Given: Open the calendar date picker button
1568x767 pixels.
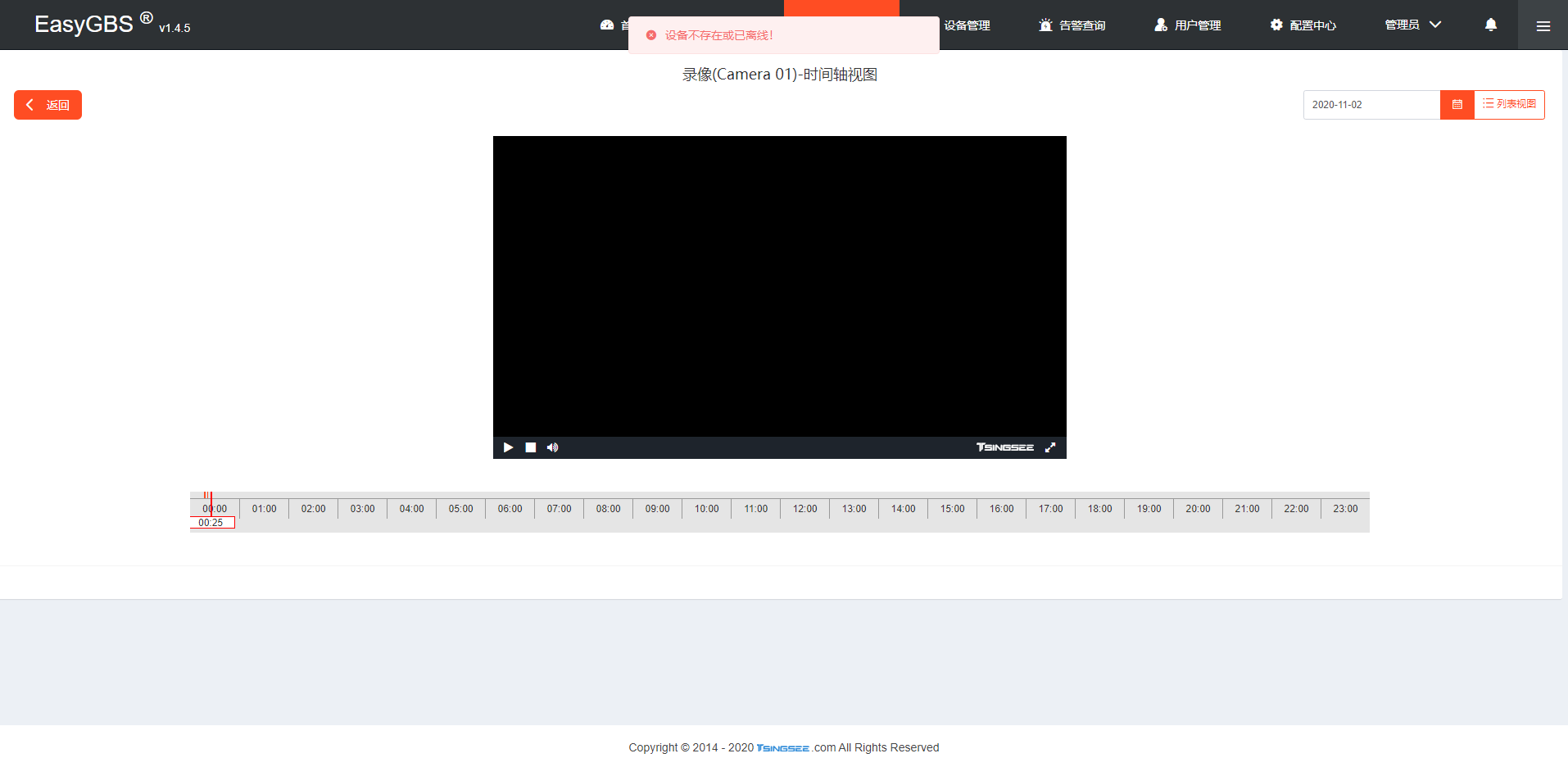Looking at the screenshot, I should [x=1457, y=105].
